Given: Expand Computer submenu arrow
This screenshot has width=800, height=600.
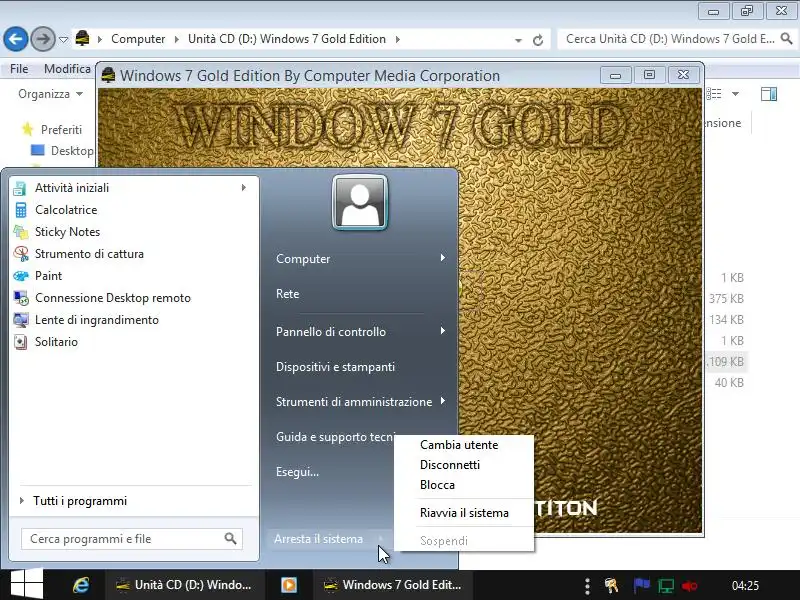Looking at the screenshot, I should [443, 258].
